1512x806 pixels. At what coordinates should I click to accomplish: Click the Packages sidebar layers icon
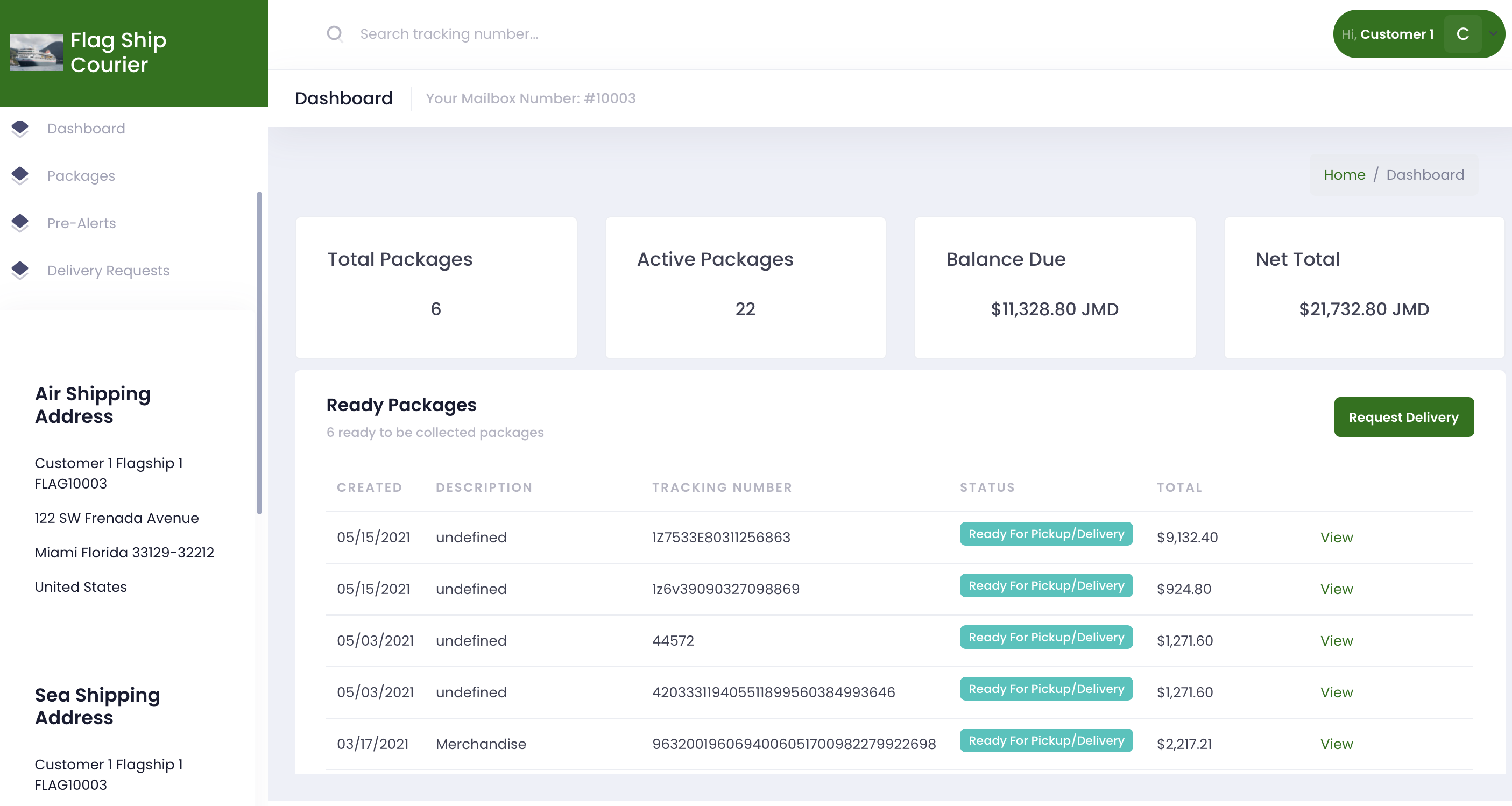20,175
